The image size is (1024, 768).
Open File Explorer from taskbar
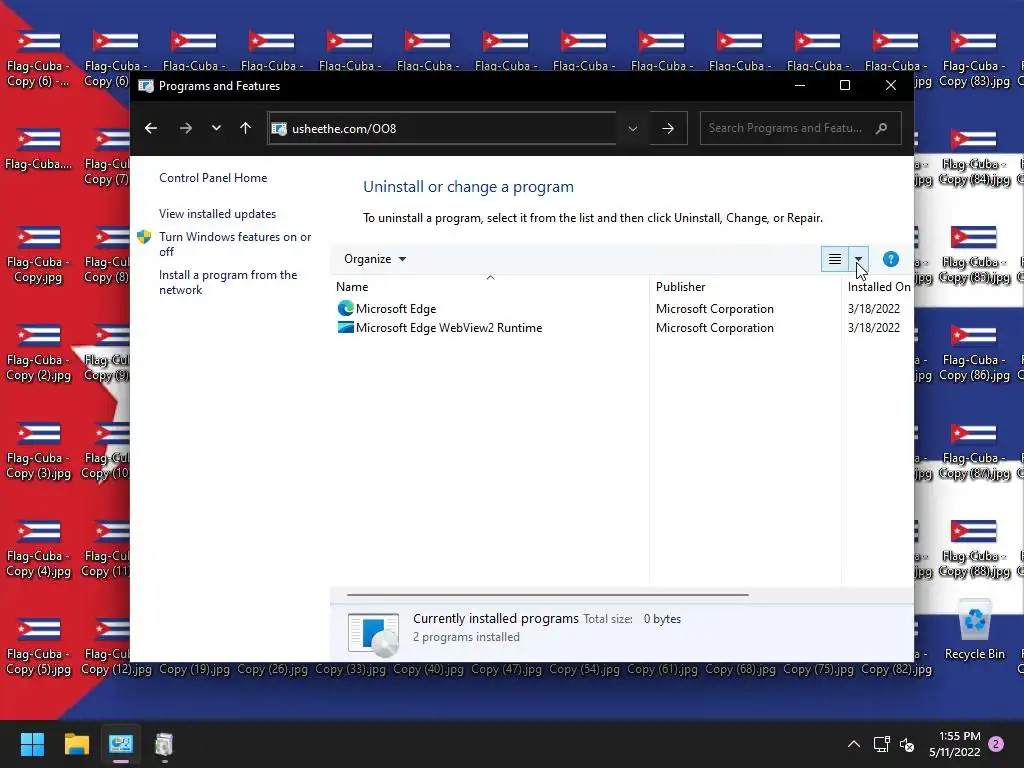click(76, 744)
